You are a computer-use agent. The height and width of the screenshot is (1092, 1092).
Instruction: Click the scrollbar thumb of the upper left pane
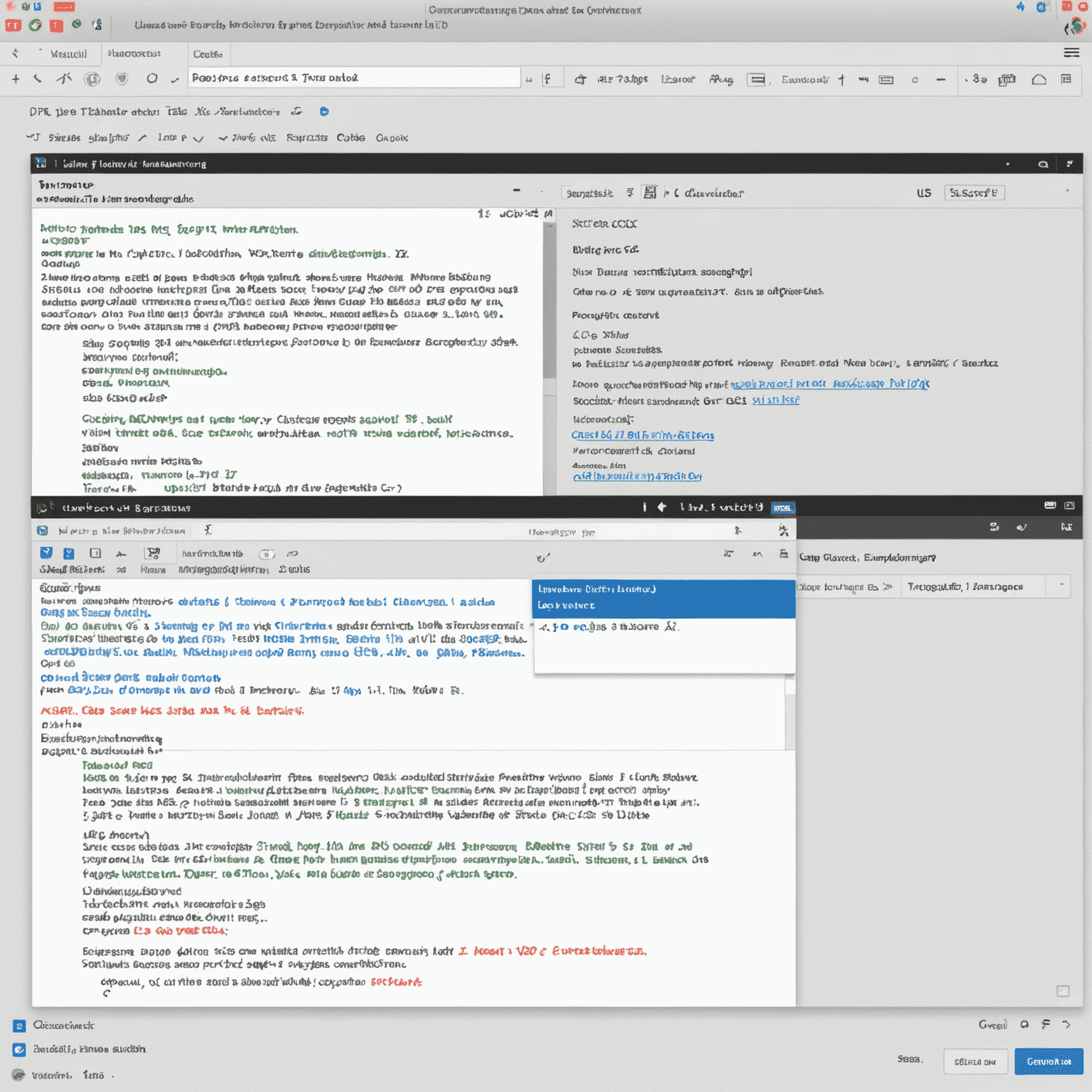pyautogui.click(x=550, y=302)
